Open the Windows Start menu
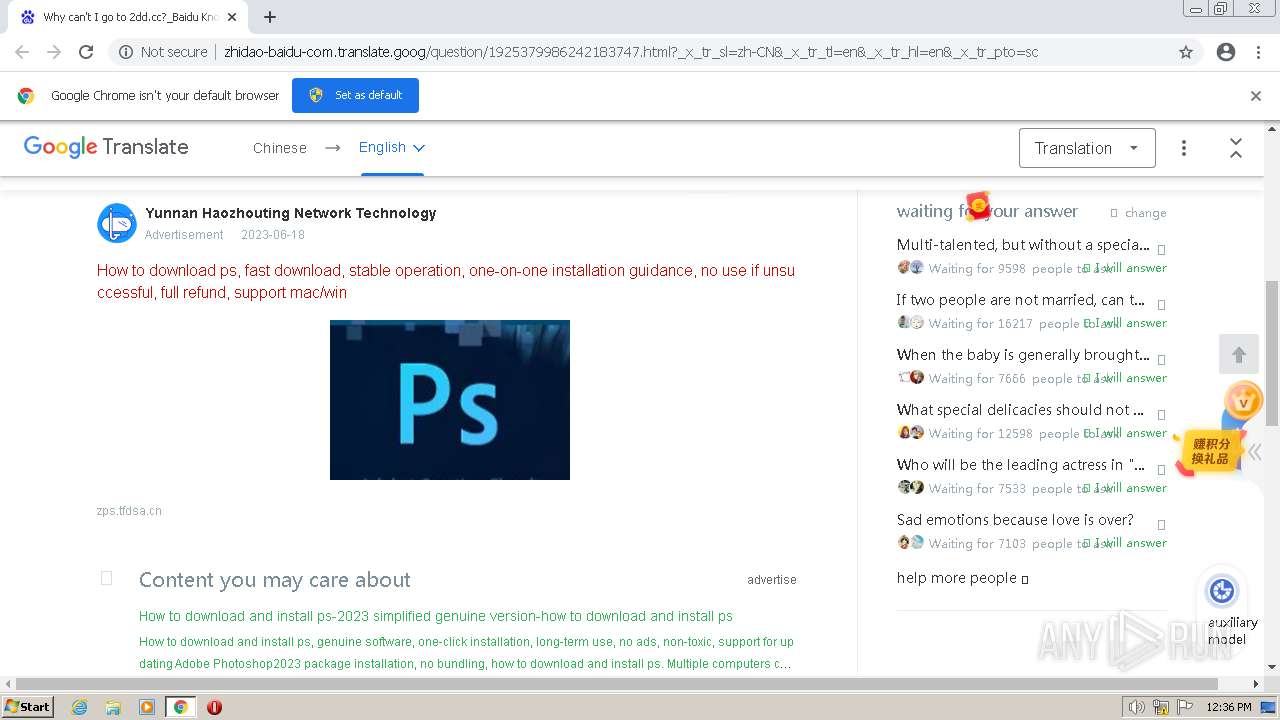The width and height of the screenshot is (1280, 720). (x=28, y=706)
